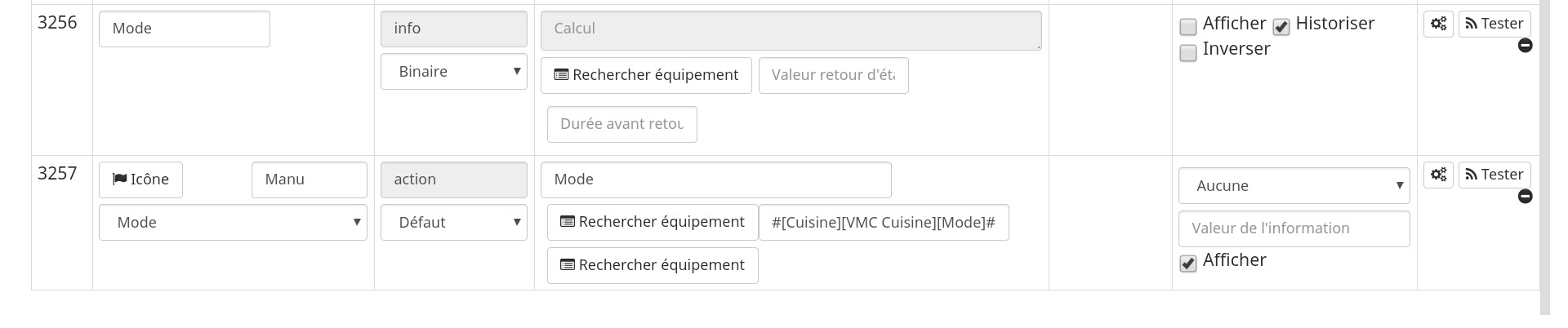Image resolution: width=1568 pixels, height=328 pixels.
Task: Click Rechercher équipement in row 3256
Action: pyautogui.click(x=646, y=75)
